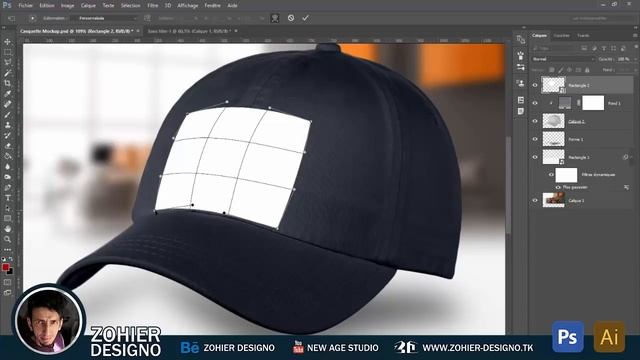Change screen mode from toolbar bottom
Viewport: 640px width, 360px height.
tap(7, 293)
